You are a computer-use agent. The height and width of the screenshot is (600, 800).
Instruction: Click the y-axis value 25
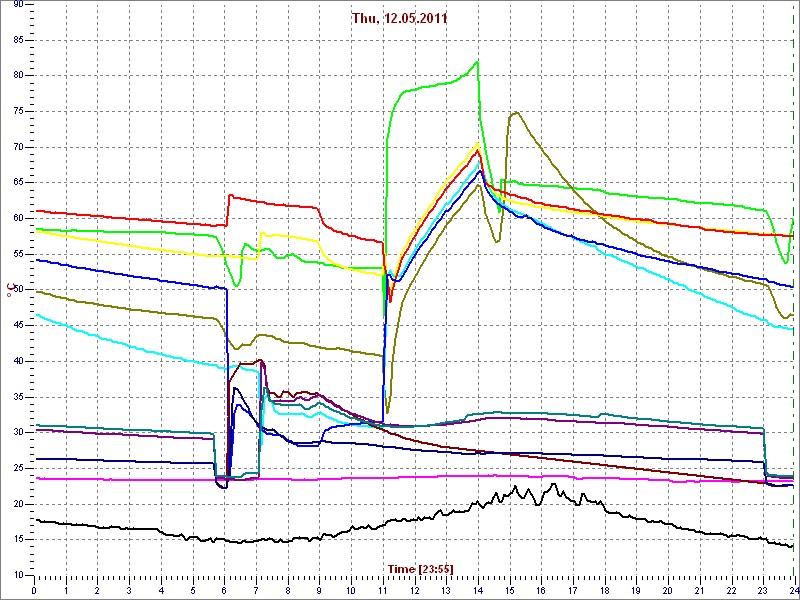click(17, 468)
